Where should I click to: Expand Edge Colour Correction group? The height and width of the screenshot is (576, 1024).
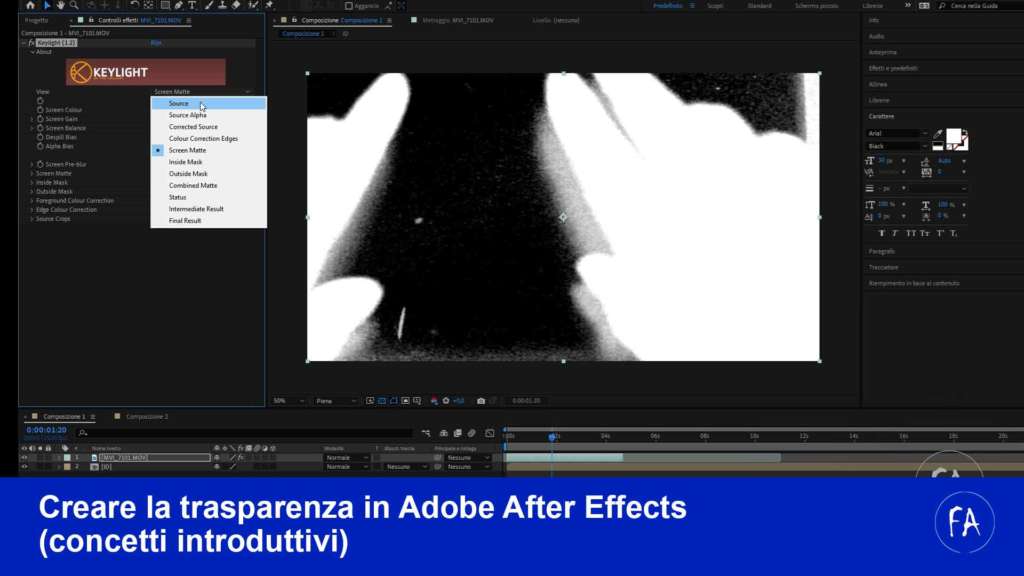tap(32, 210)
